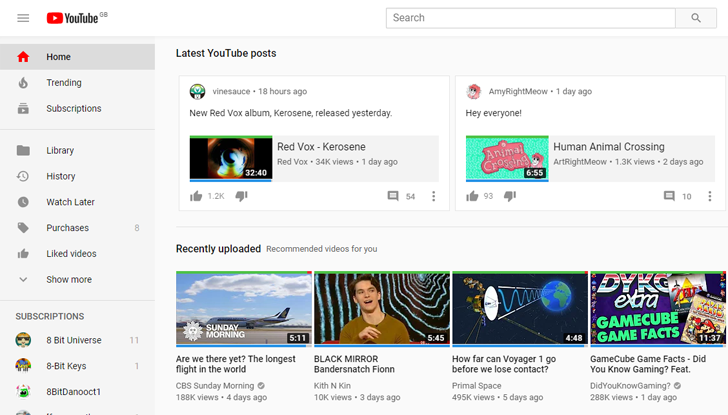Click 'Hey everyone!' post text
Image resolution: width=728 pixels, height=415 pixels.
[x=494, y=113]
